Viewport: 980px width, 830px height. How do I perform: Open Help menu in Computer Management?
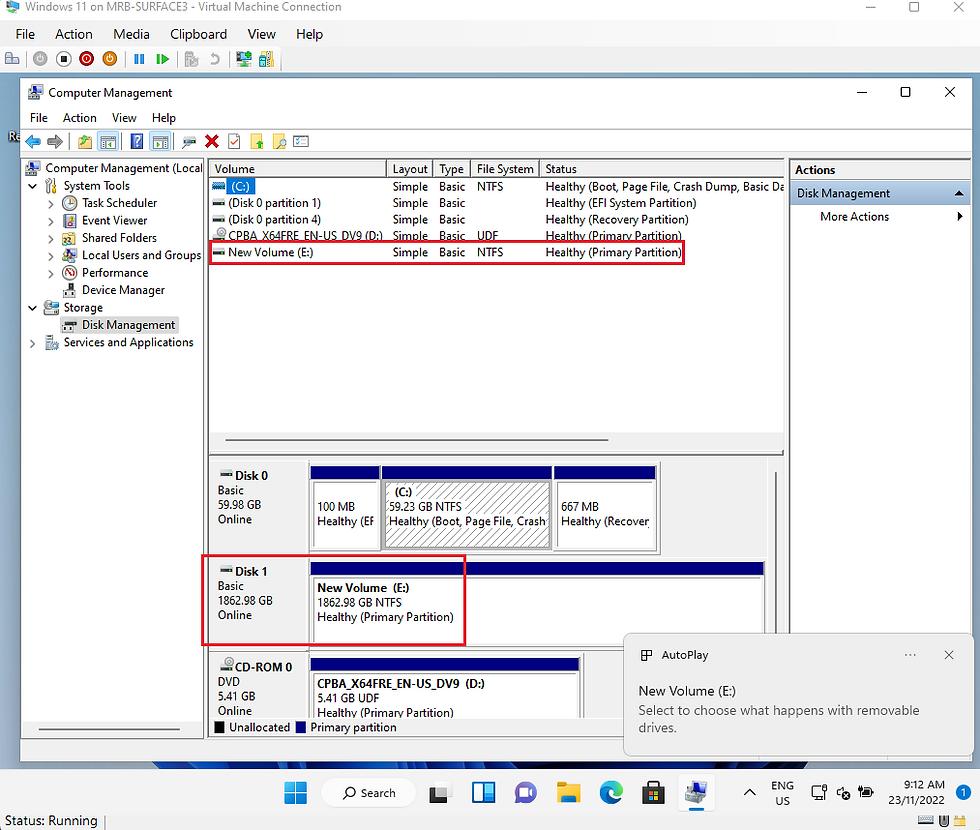tap(164, 118)
